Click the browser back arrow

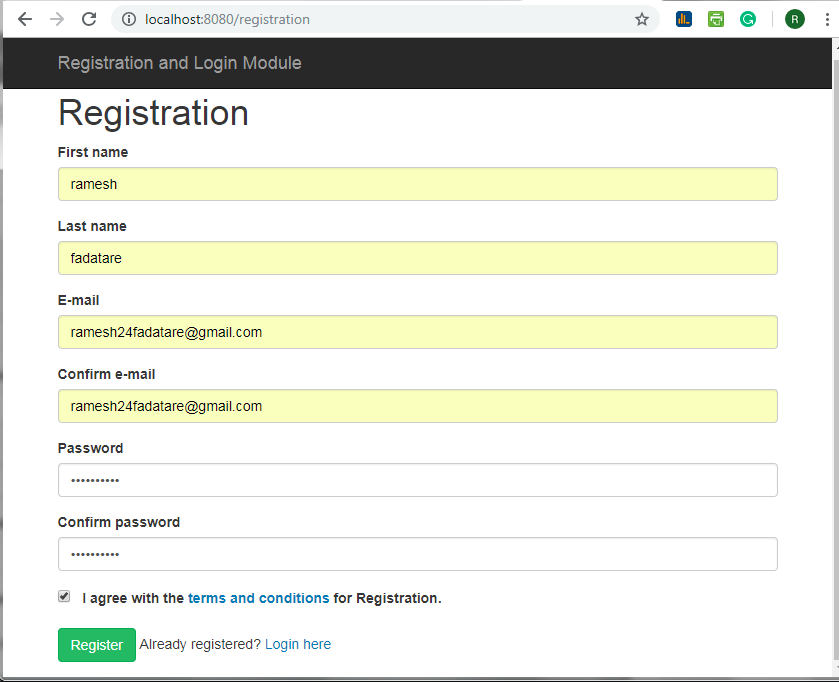[x=25, y=19]
